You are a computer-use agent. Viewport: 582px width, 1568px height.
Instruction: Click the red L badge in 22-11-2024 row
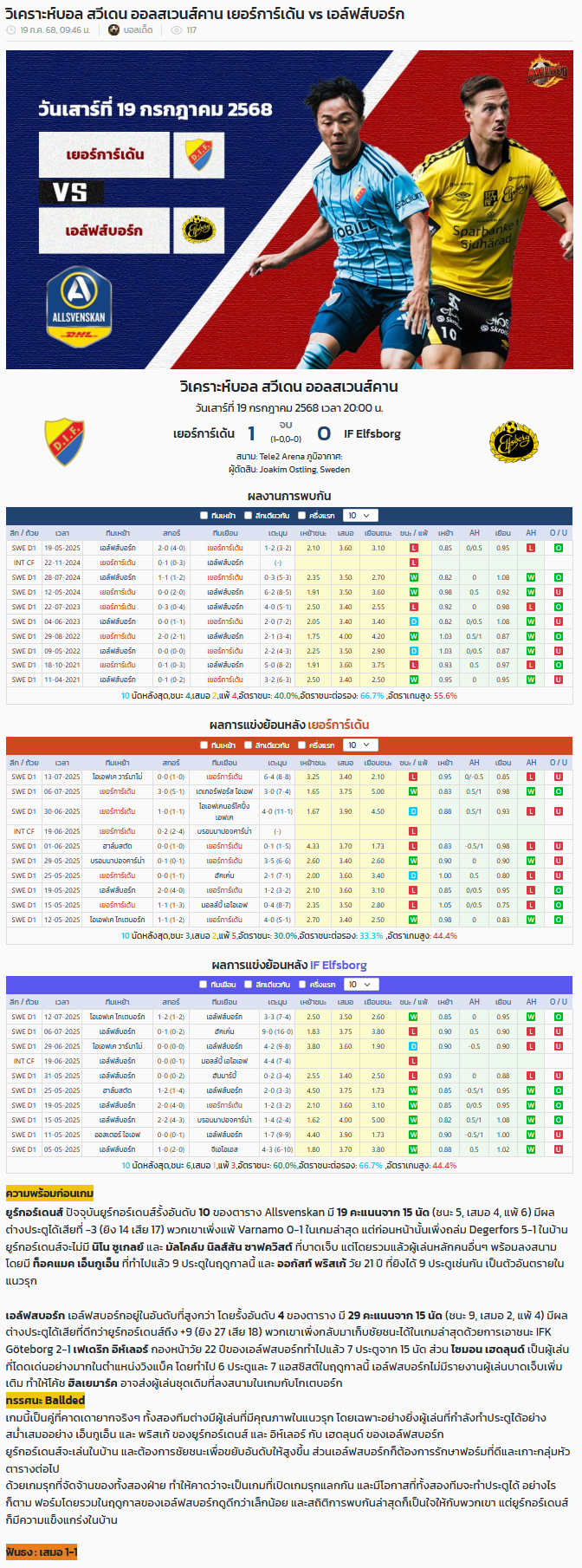click(413, 563)
